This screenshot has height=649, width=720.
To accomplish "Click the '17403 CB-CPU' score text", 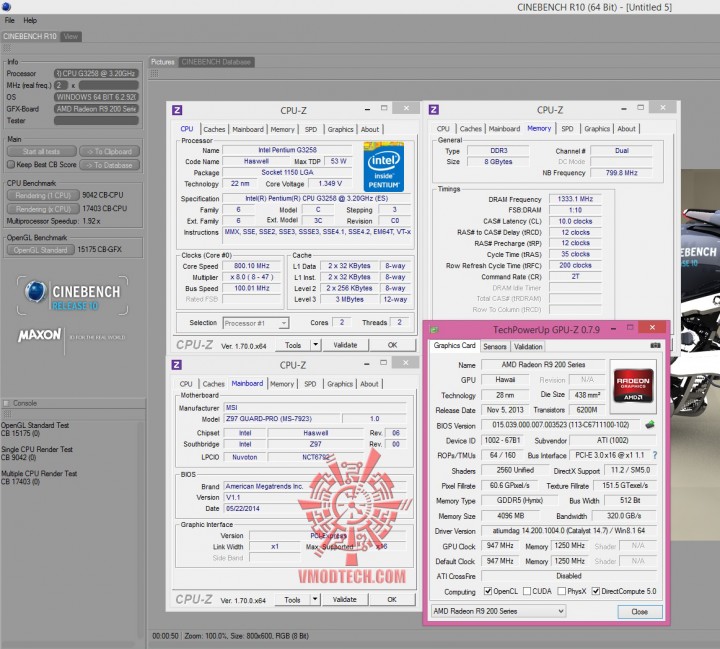I will click(x=105, y=209).
